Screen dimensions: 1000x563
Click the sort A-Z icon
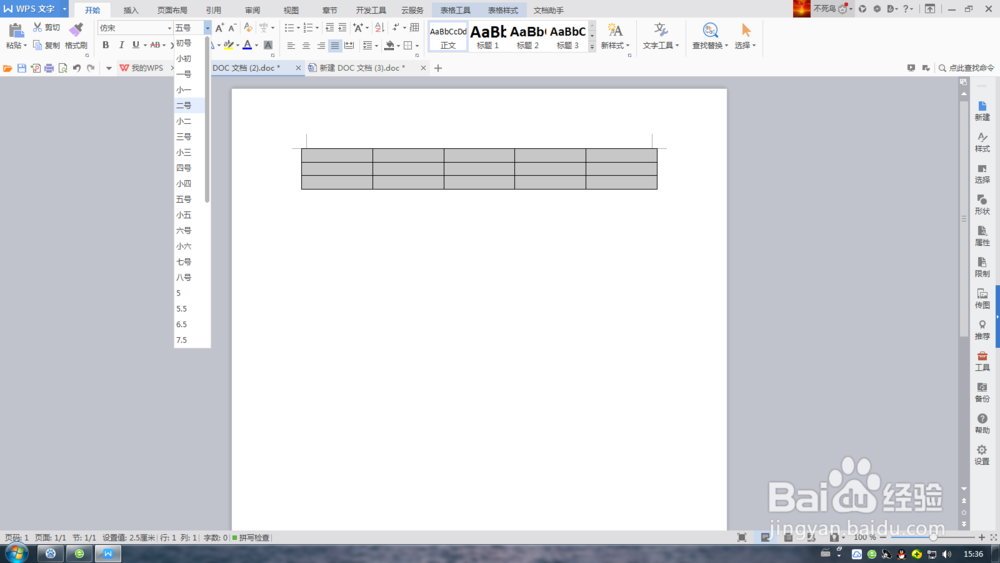[x=379, y=27]
